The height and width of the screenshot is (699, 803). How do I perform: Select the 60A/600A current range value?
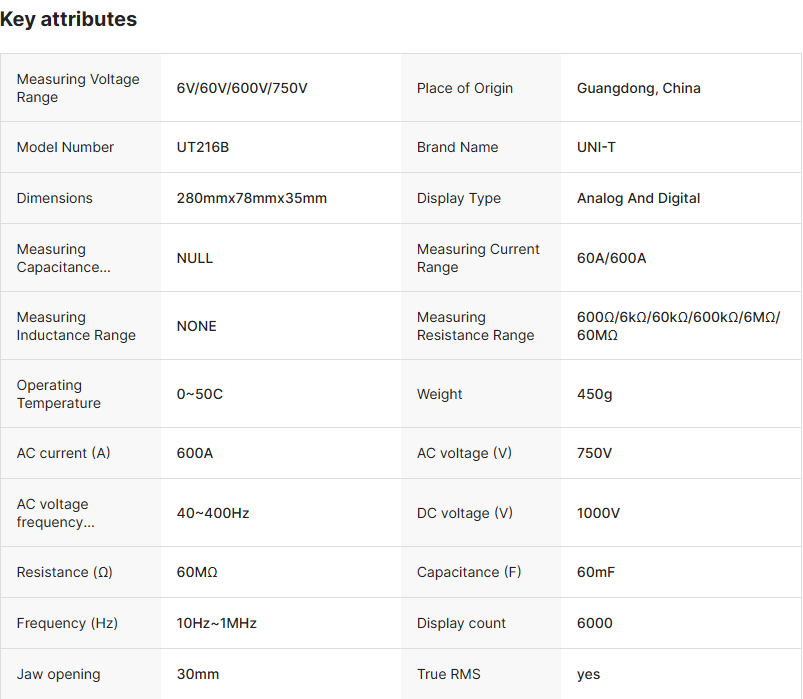(612, 258)
